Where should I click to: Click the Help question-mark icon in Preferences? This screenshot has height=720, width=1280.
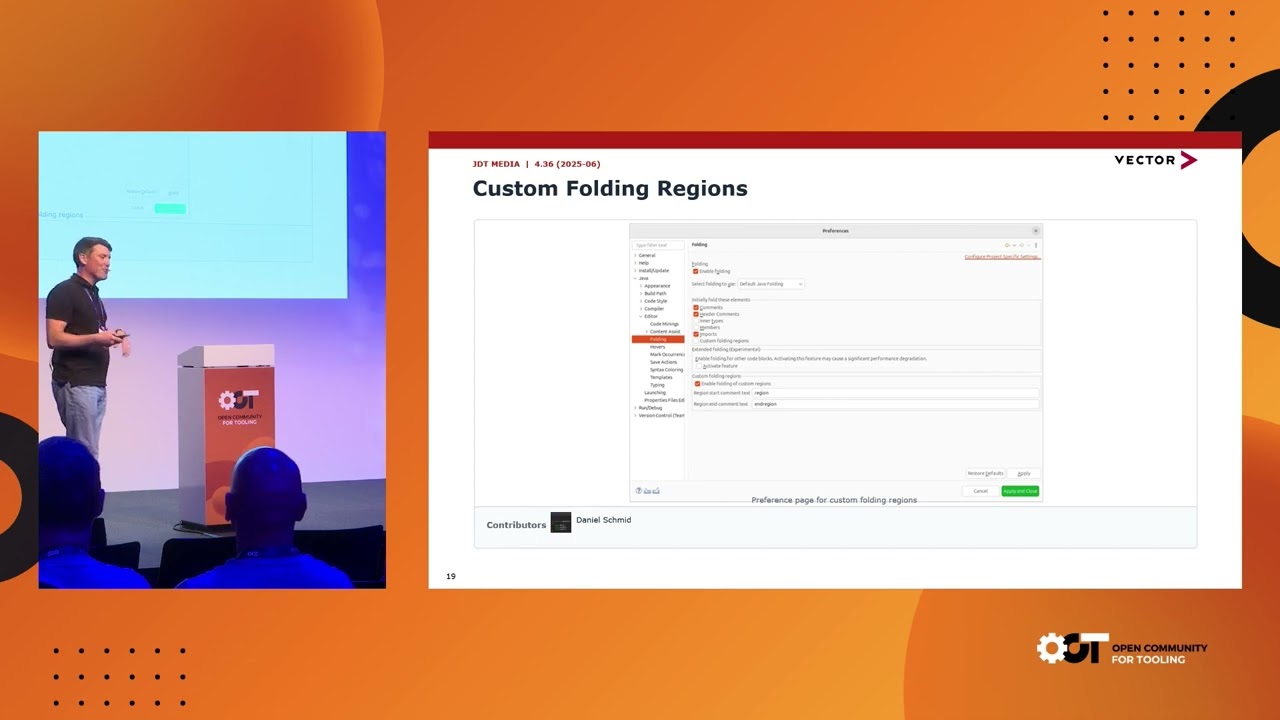click(638, 491)
